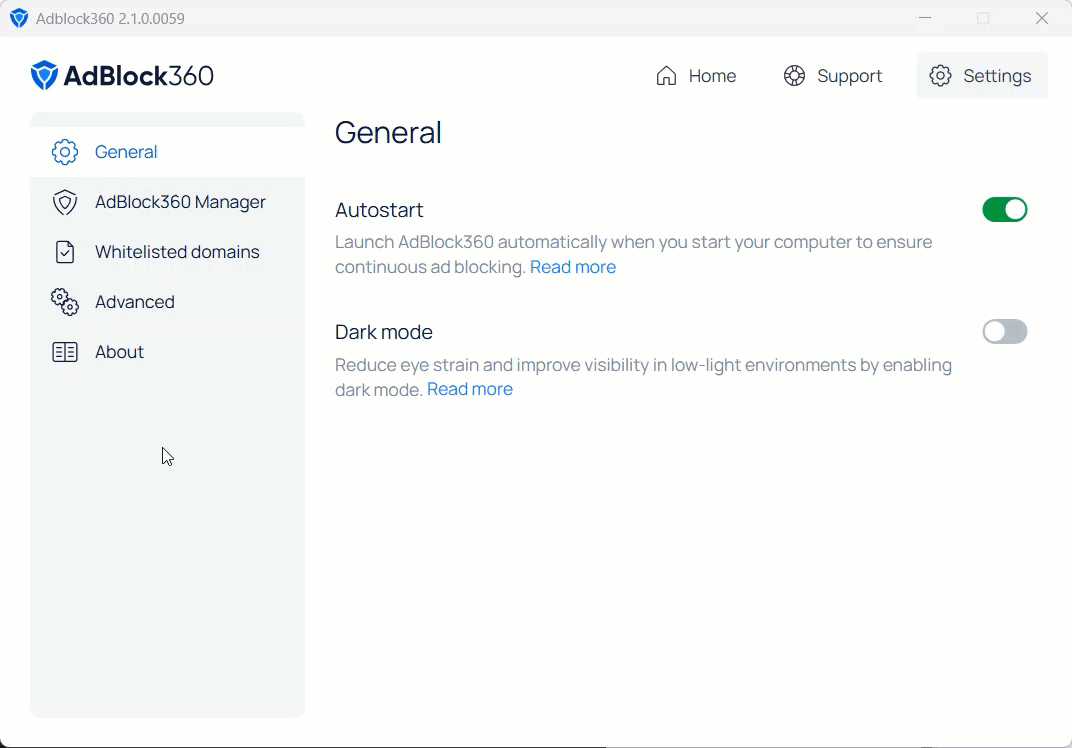Image resolution: width=1072 pixels, height=748 pixels.
Task: Enable the Dark mode toggle
Action: point(1004,332)
